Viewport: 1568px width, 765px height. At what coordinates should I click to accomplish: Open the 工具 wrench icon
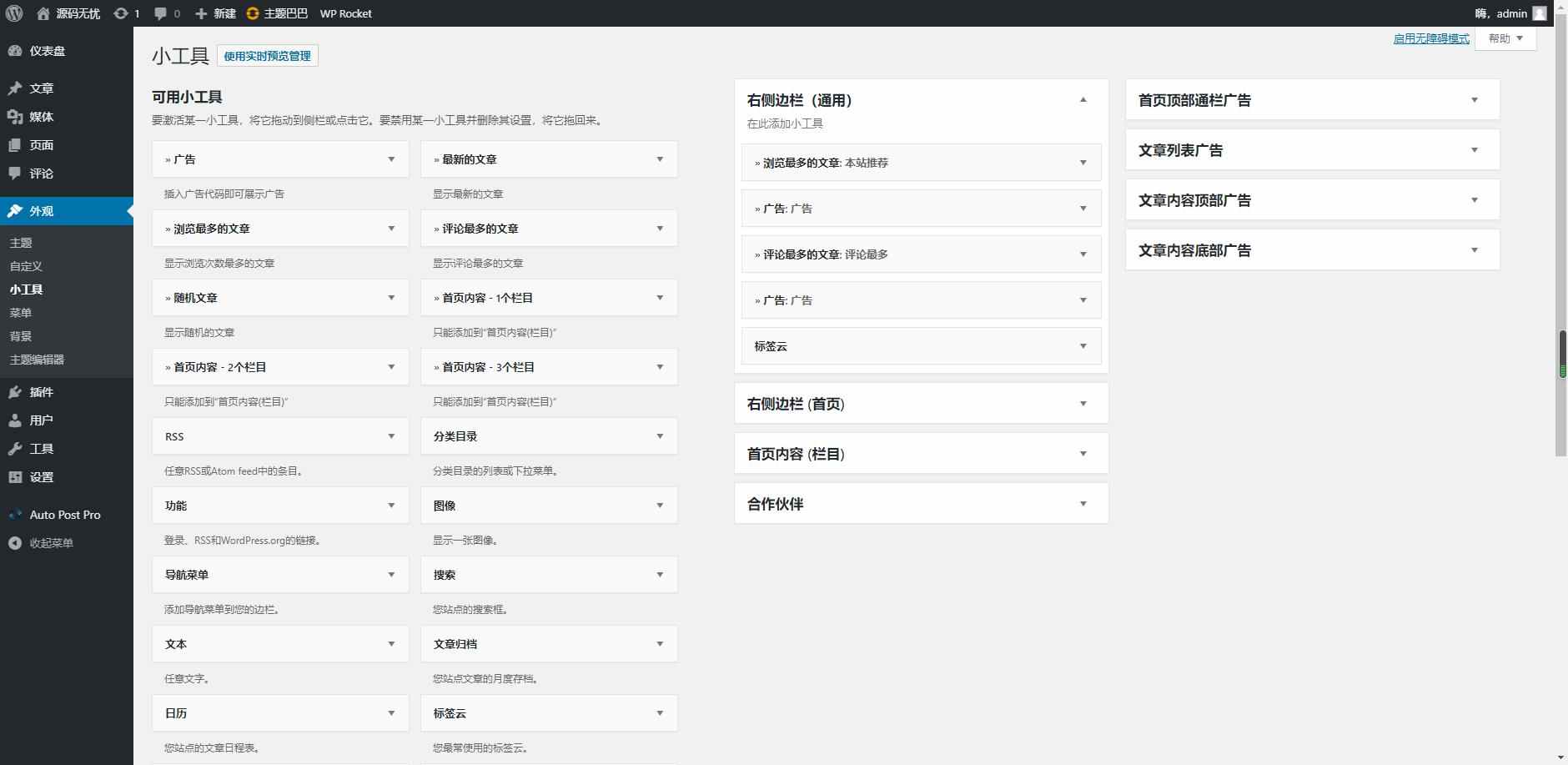pyautogui.click(x=14, y=448)
